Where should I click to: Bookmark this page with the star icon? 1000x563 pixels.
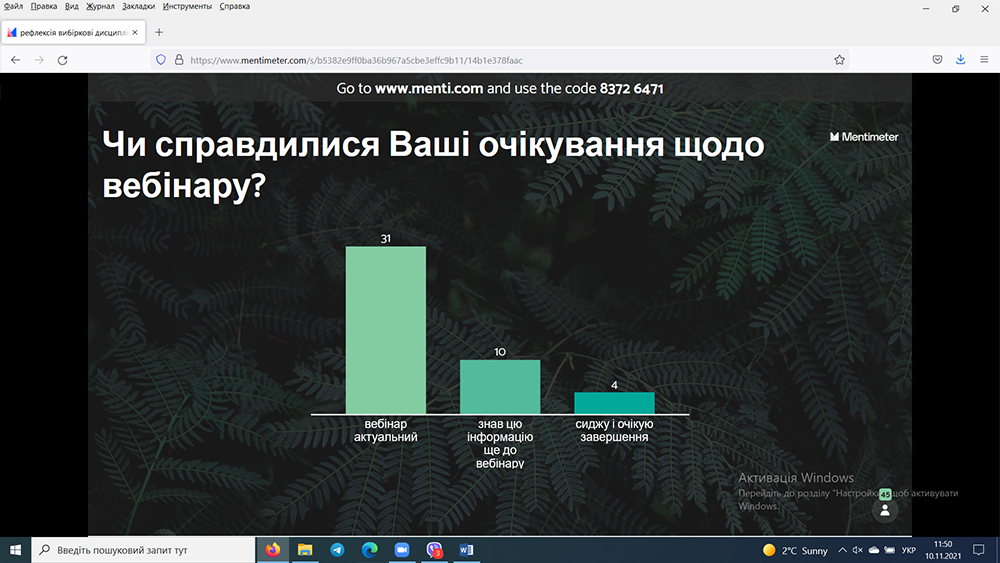point(838,60)
